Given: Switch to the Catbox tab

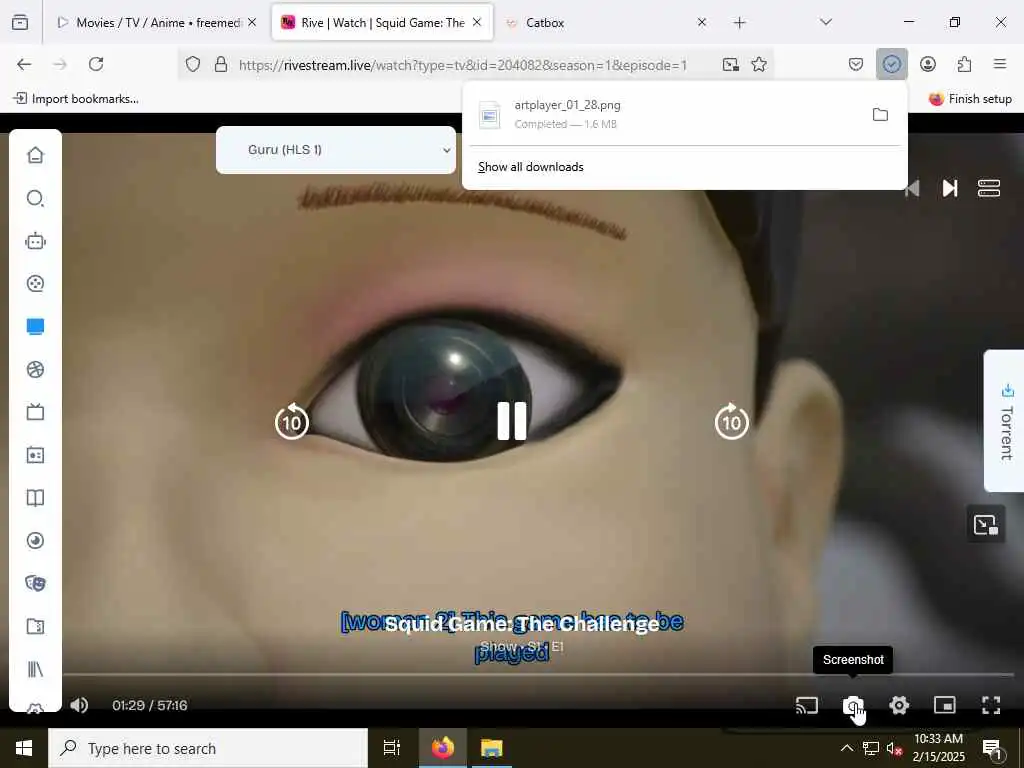Looking at the screenshot, I should (x=601, y=23).
